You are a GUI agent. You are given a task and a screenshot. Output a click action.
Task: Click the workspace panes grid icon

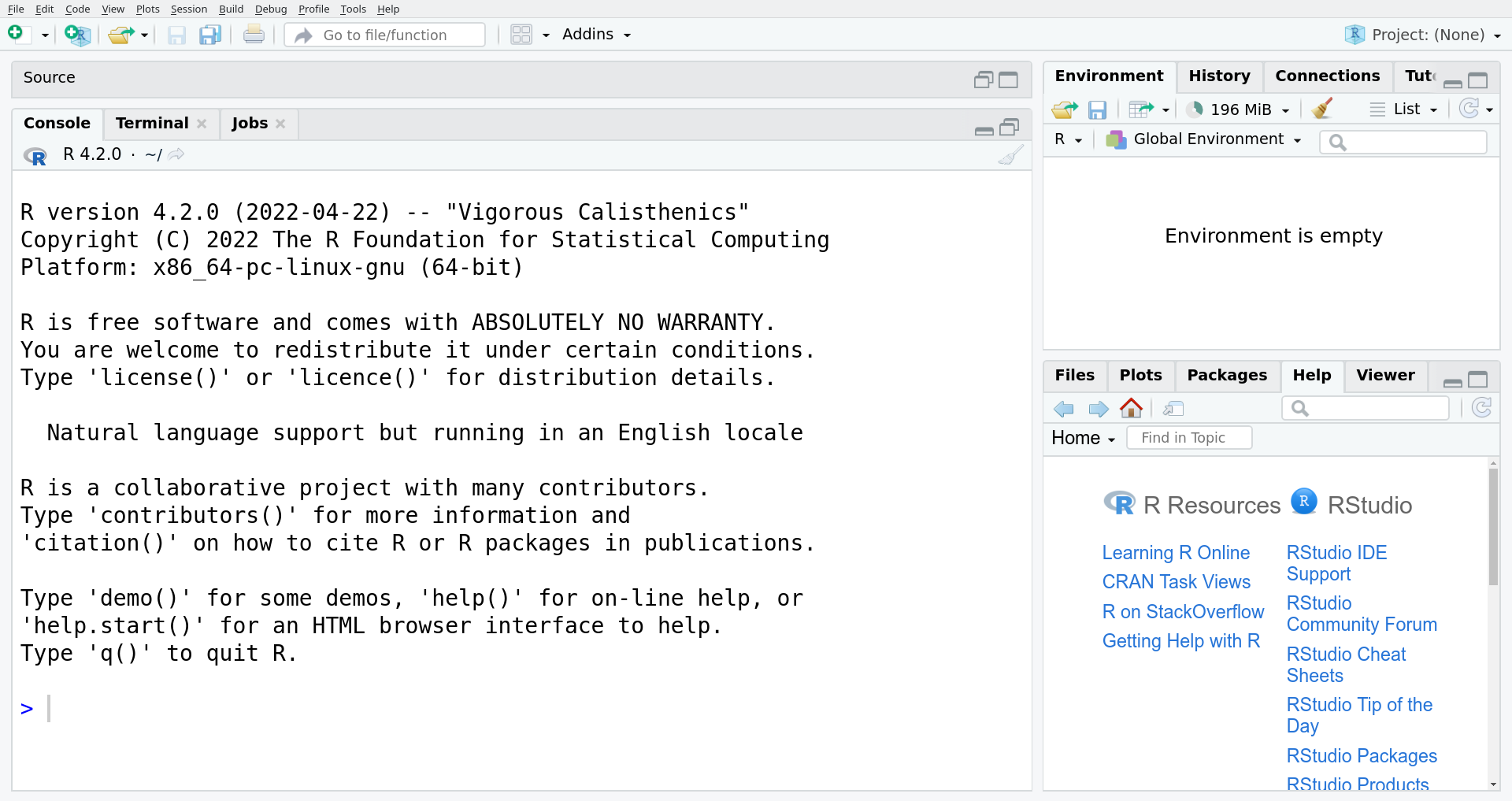point(521,35)
